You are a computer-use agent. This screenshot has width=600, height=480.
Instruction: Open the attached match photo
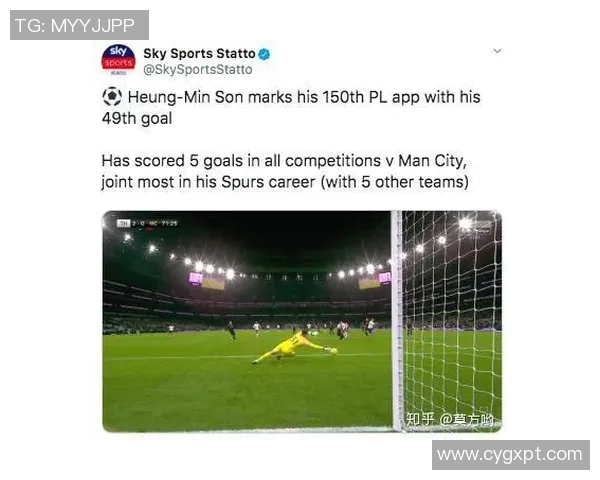[302, 322]
